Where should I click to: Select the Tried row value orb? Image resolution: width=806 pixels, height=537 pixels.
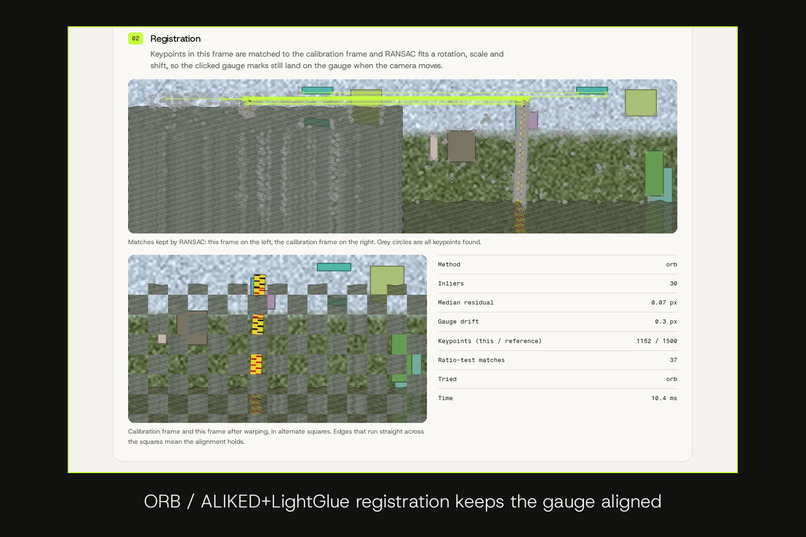671,379
